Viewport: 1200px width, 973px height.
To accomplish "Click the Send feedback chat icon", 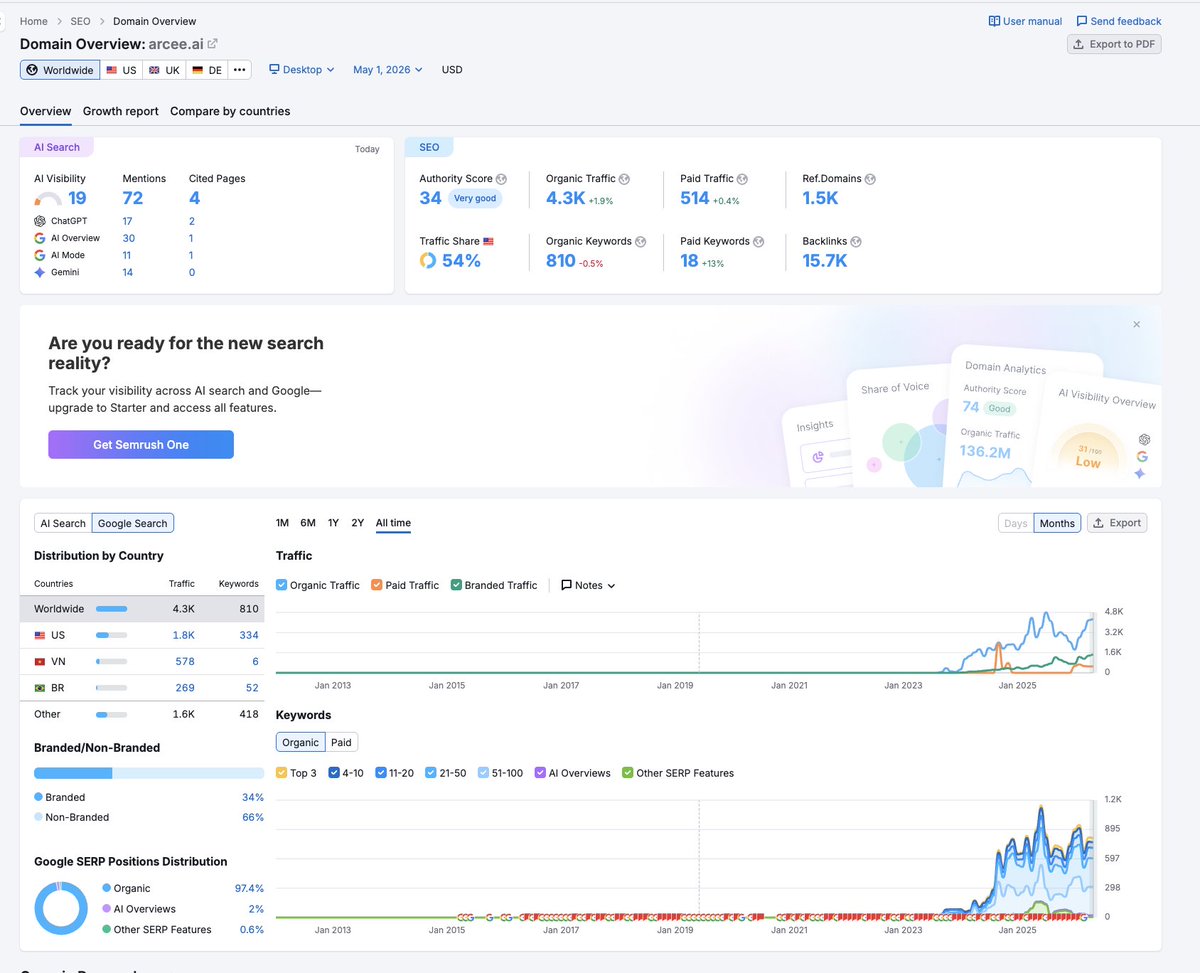I will (1082, 21).
